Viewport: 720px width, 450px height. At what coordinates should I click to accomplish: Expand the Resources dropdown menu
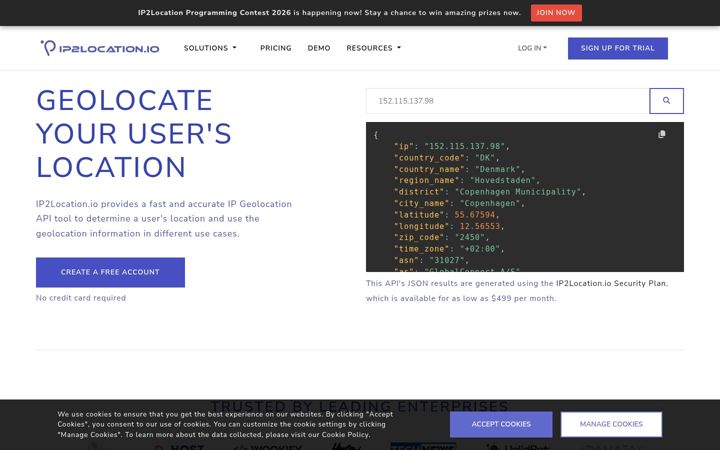click(x=373, y=48)
